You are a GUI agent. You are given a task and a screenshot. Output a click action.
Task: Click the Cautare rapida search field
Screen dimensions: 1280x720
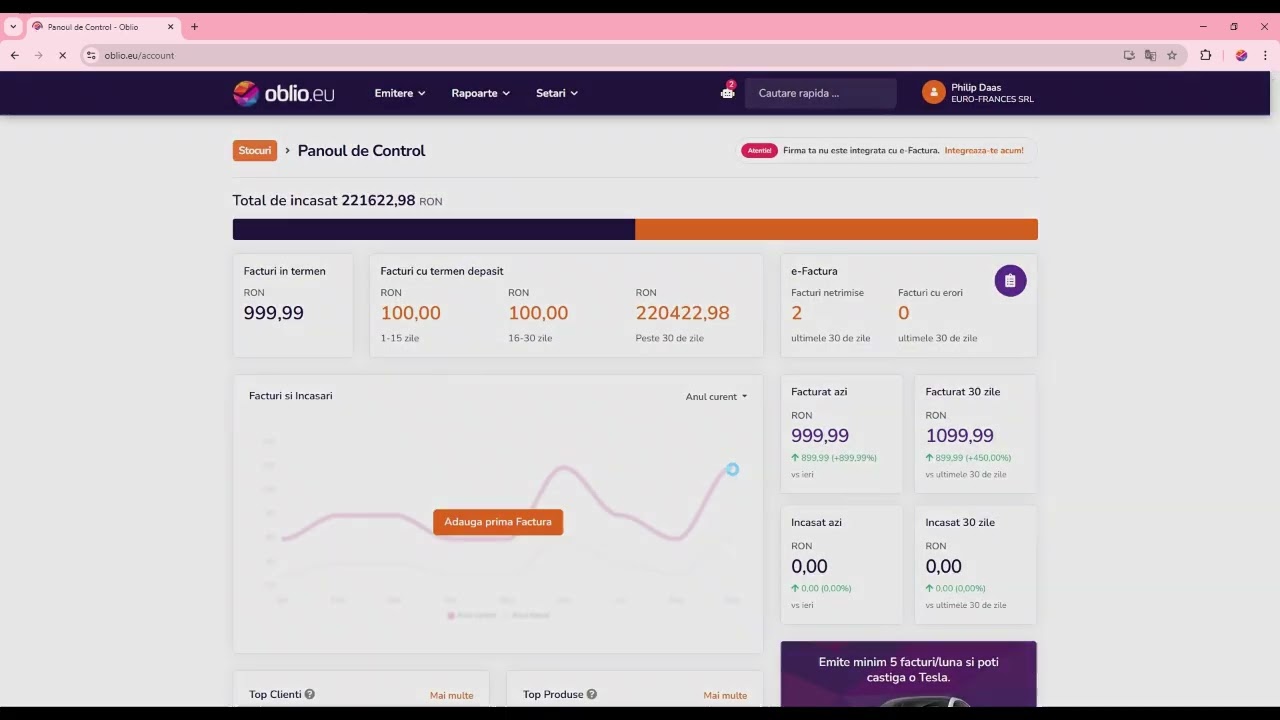[821, 93]
